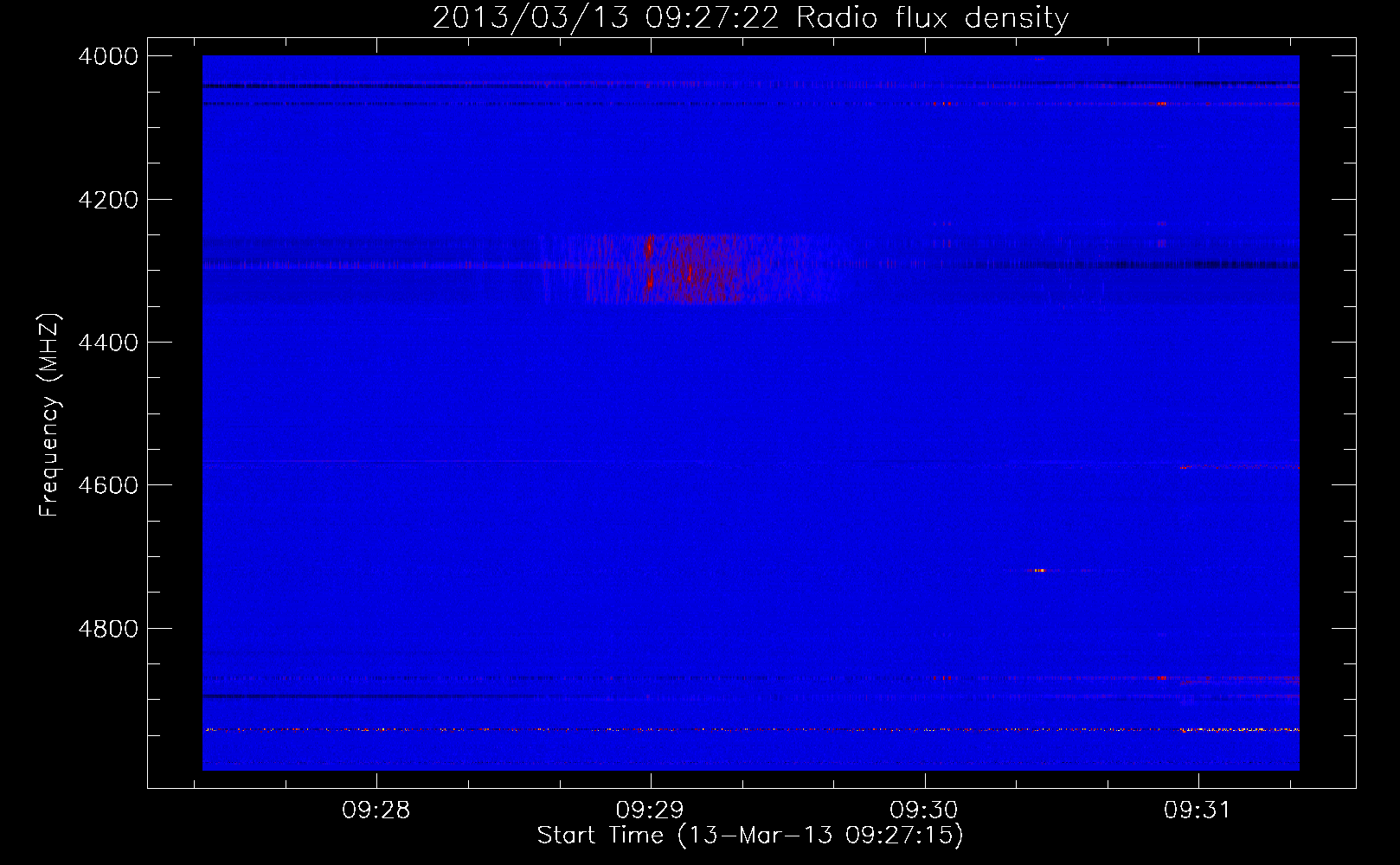Viewport: 1400px width, 865px height.
Task: Click the 09:28 time tick label
Action: click(376, 811)
